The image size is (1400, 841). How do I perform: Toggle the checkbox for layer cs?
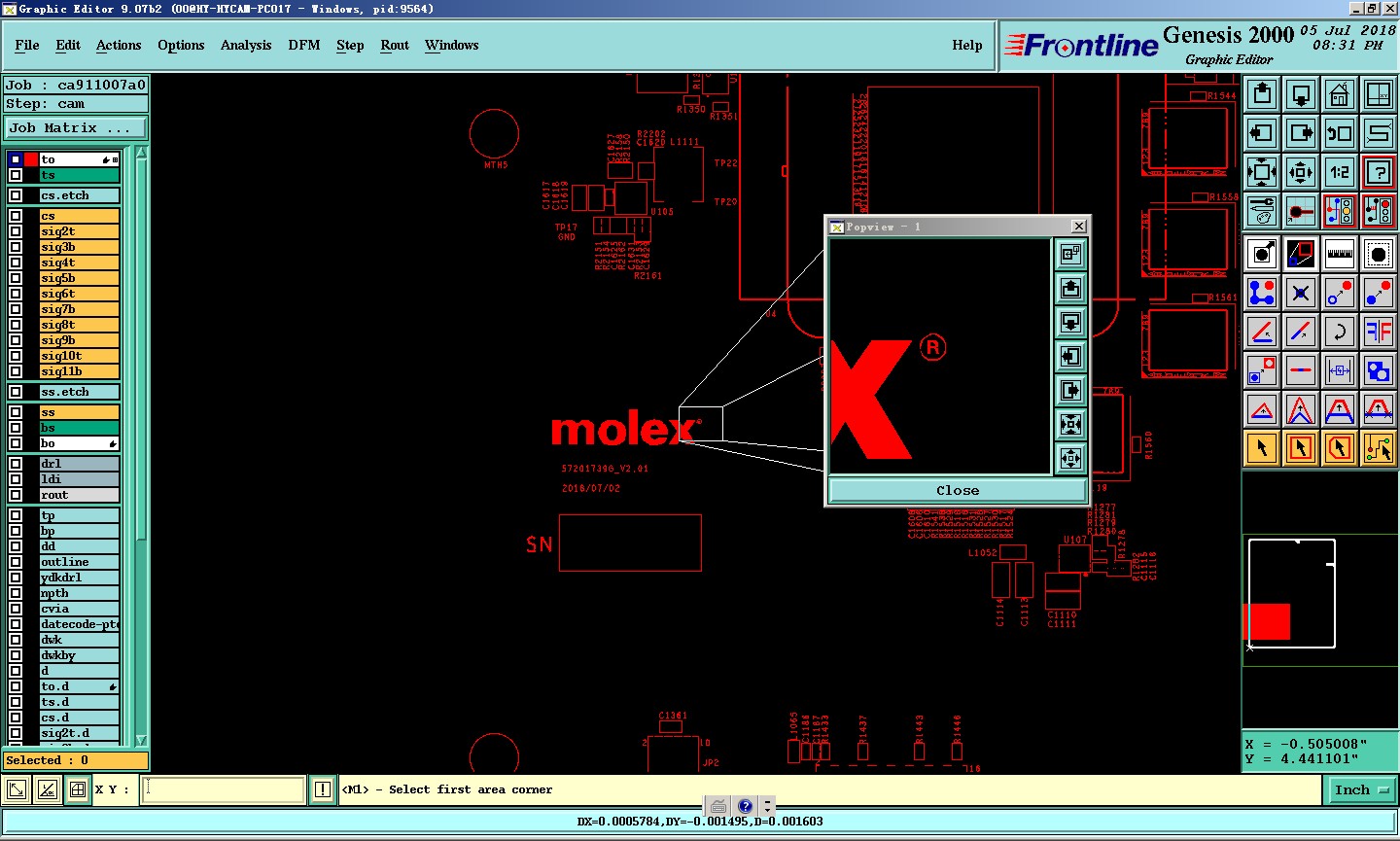click(16, 216)
